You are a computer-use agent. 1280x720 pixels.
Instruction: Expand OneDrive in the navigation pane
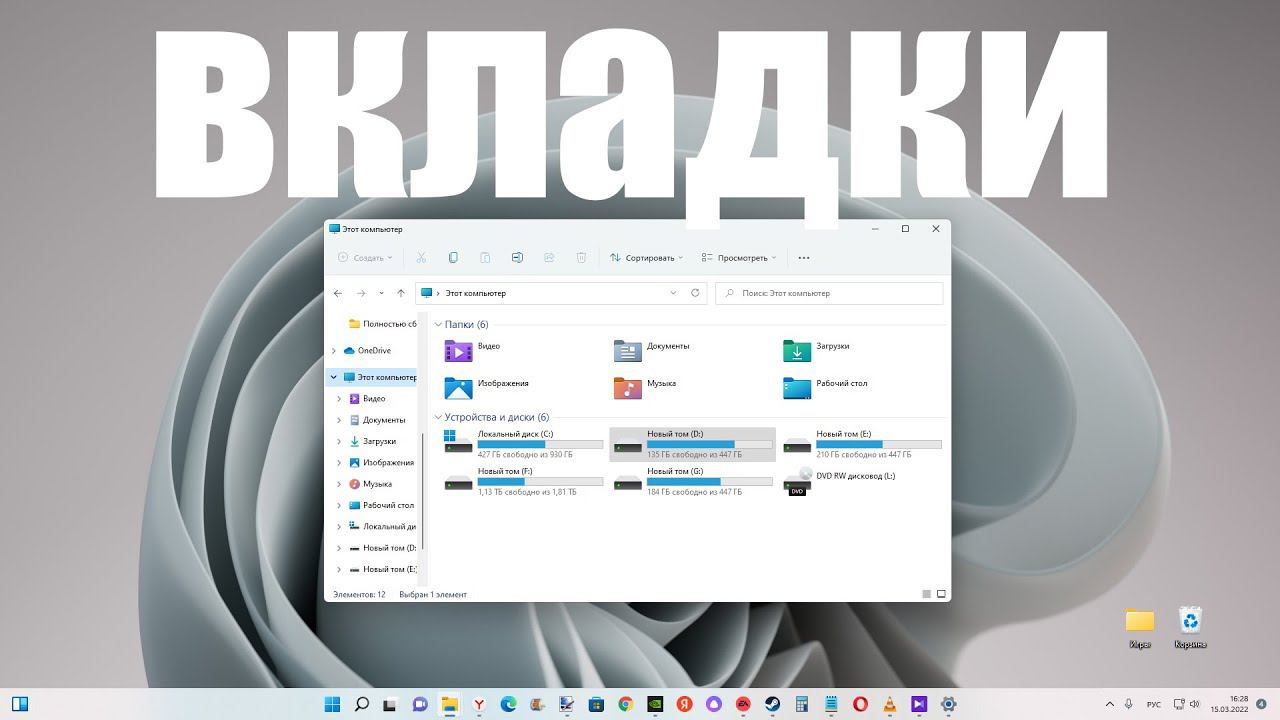point(334,351)
